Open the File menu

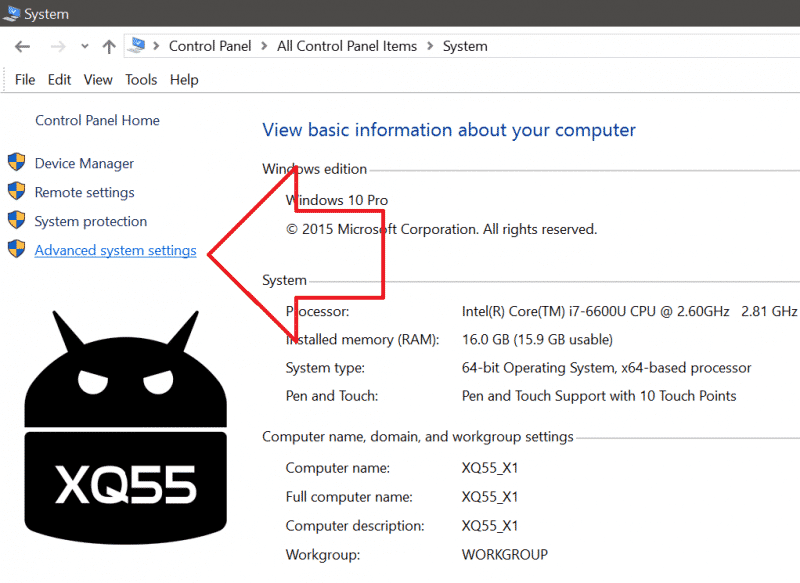25,80
